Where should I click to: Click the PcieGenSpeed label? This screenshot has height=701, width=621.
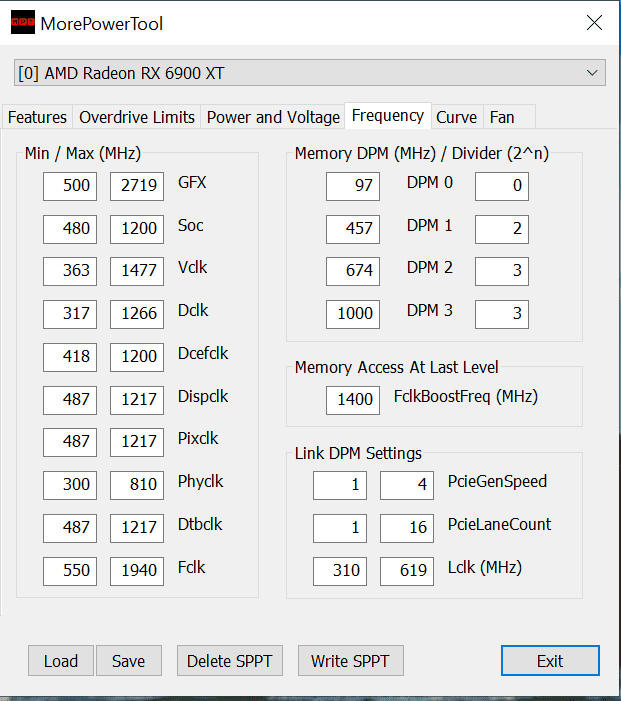pyautogui.click(x=497, y=481)
